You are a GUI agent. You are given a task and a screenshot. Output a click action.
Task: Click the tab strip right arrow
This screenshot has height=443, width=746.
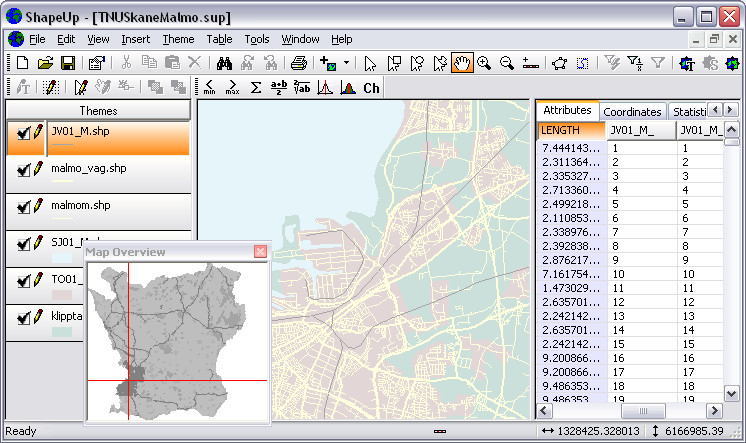pyautogui.click(x=730, y=110)
